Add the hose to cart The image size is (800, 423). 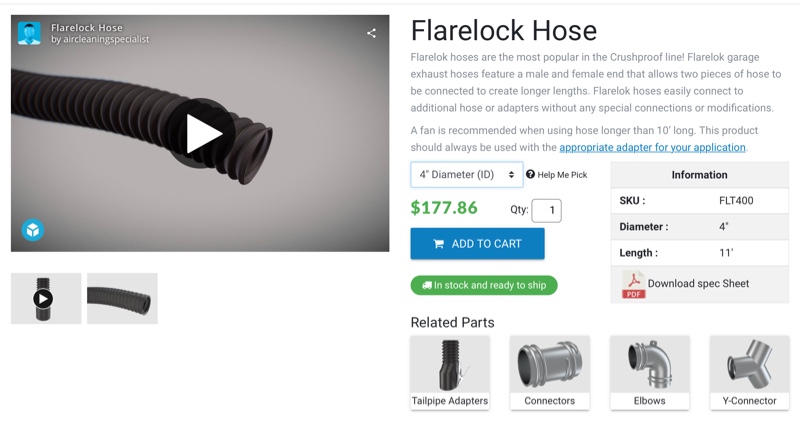tap(477, 244)
